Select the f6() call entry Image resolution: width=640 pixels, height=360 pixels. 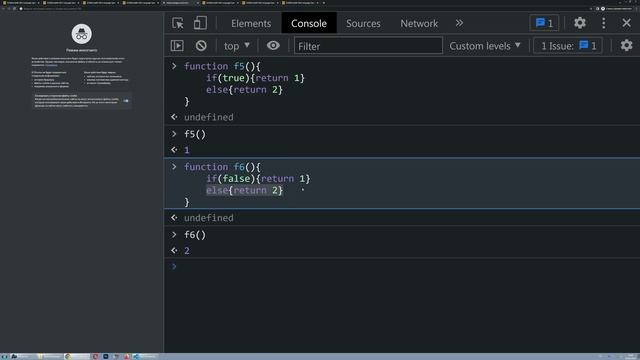tap(195, 235)
